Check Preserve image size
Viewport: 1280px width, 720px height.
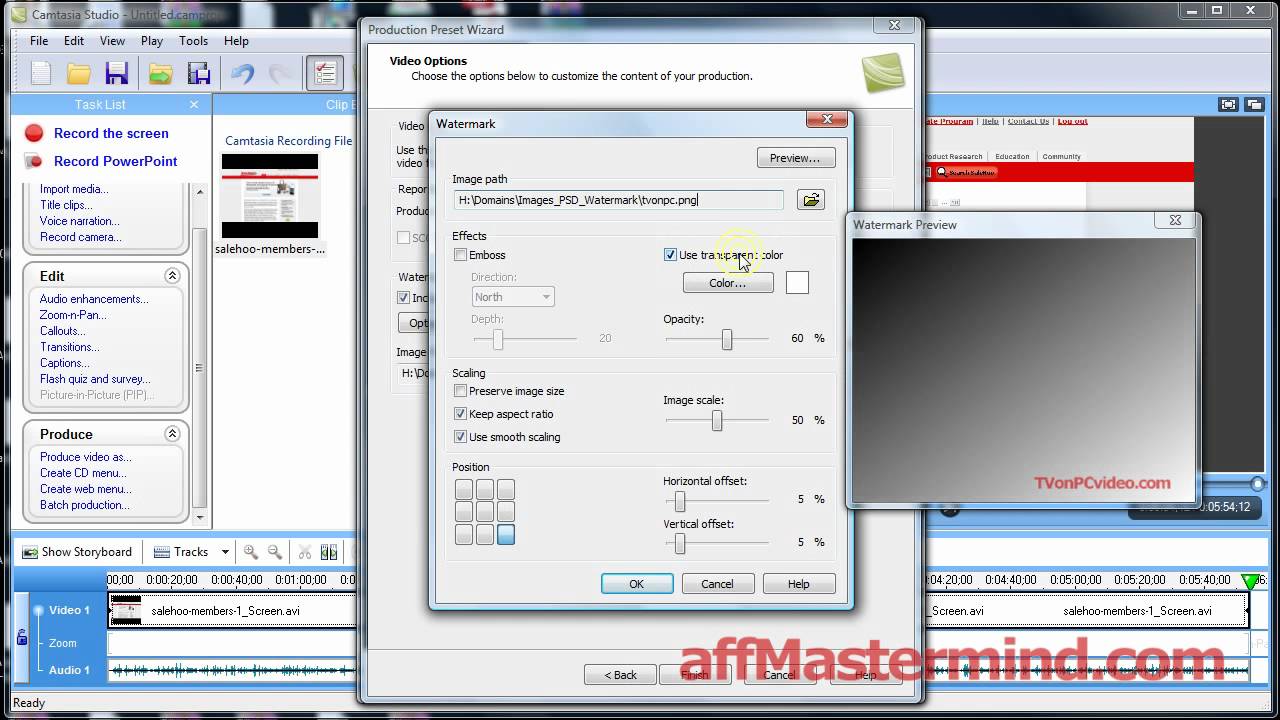pyautogui.click(x=461, y=391)
